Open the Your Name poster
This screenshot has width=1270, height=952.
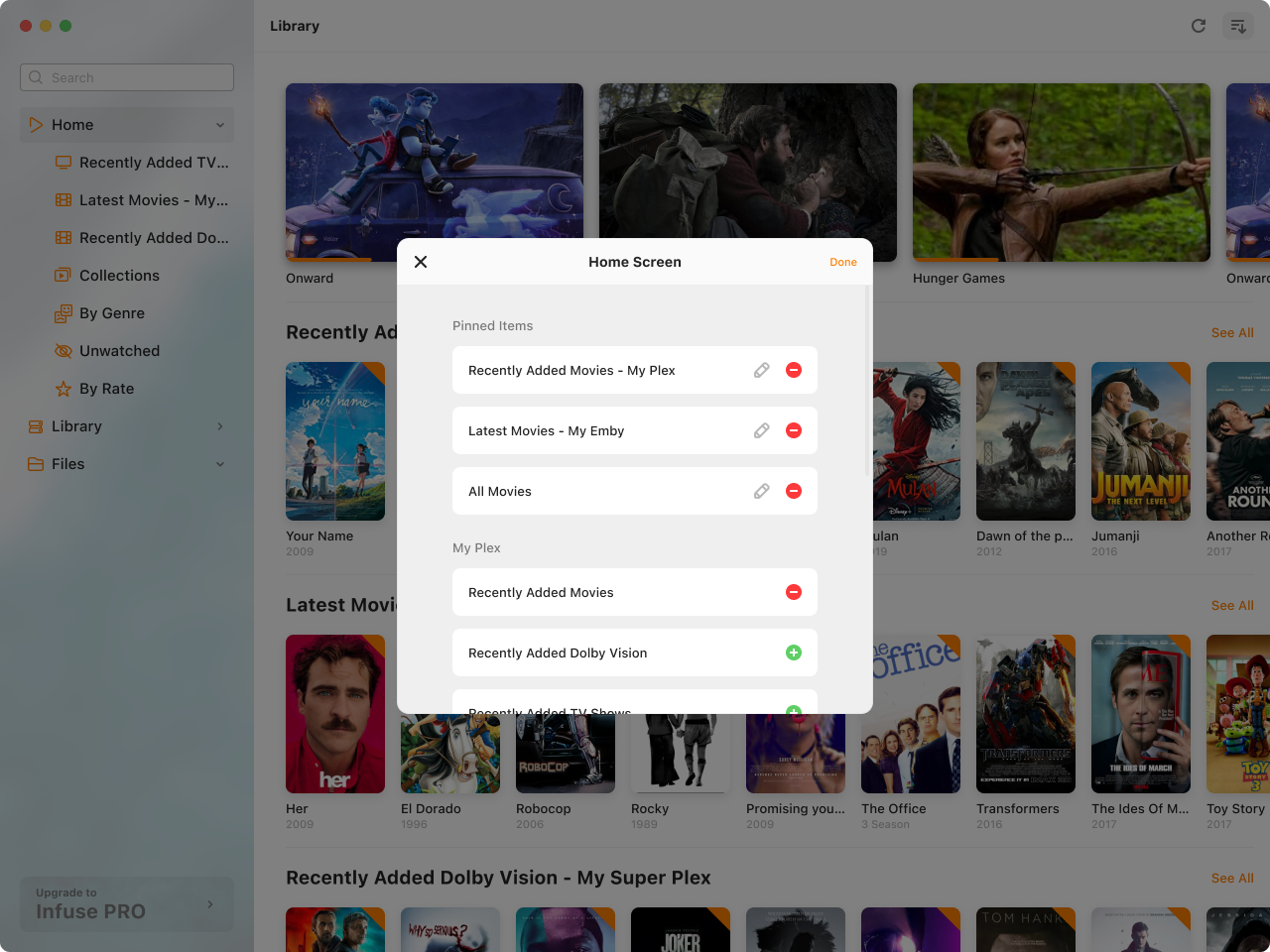click(x=335, y=441)
